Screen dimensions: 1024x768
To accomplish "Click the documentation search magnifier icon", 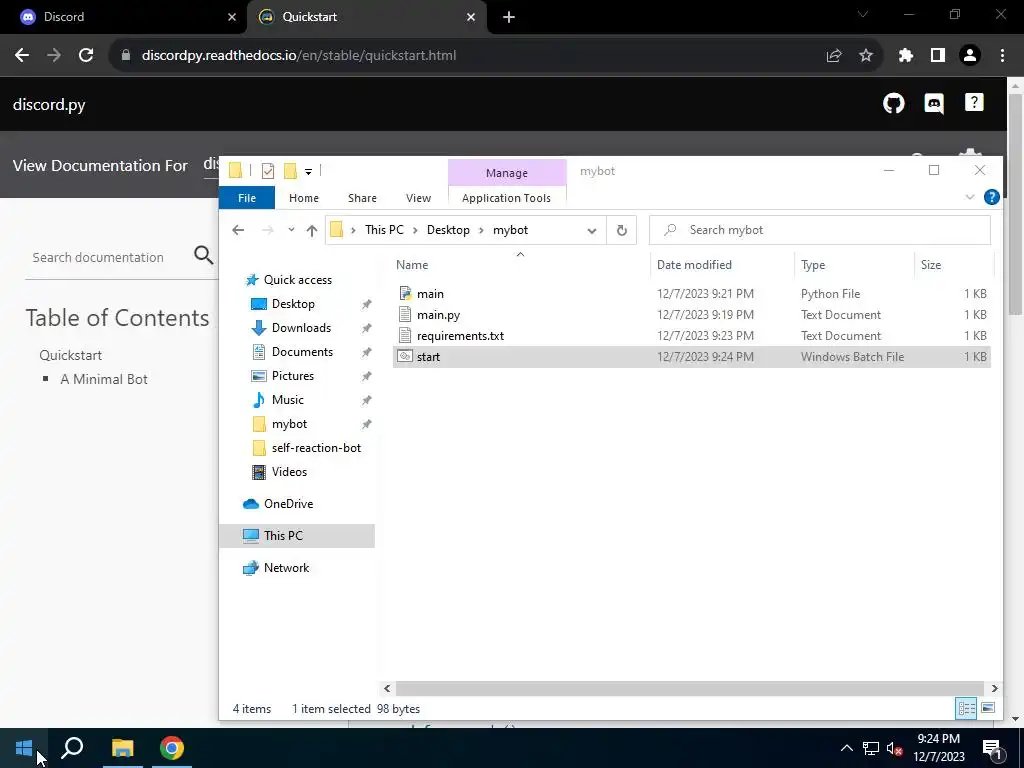I will (x=204, y=255).
